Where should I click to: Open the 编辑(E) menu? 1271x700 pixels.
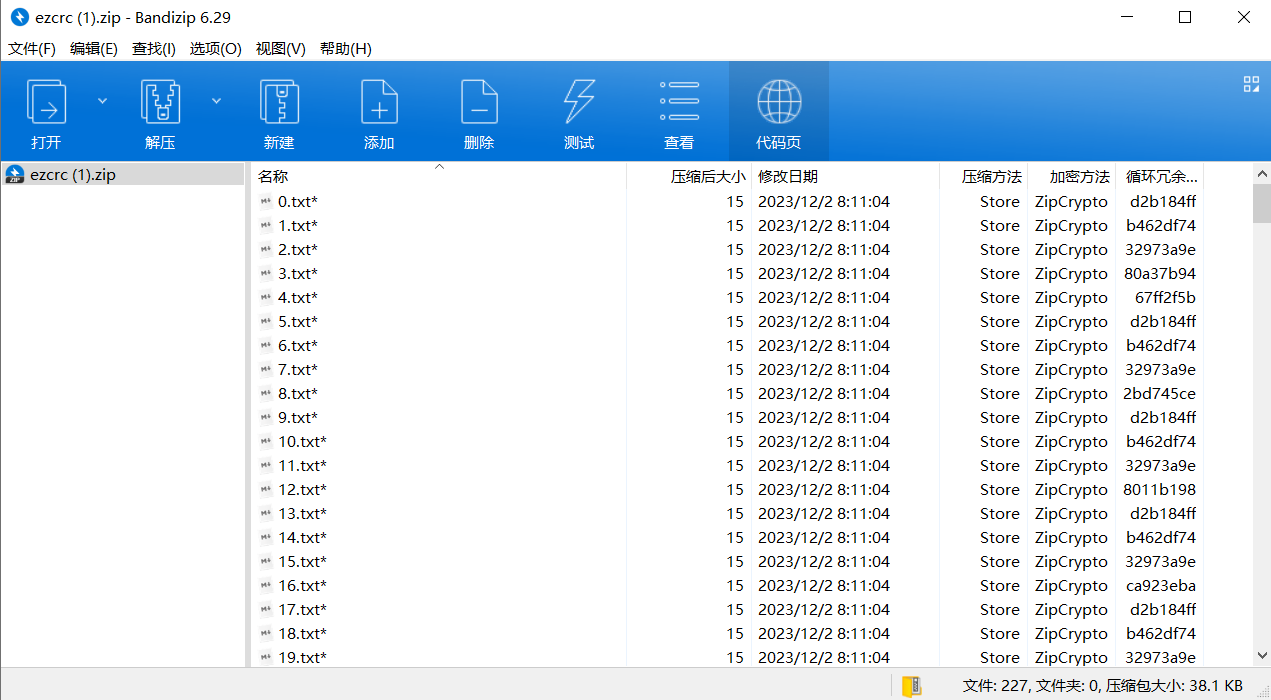94,48
